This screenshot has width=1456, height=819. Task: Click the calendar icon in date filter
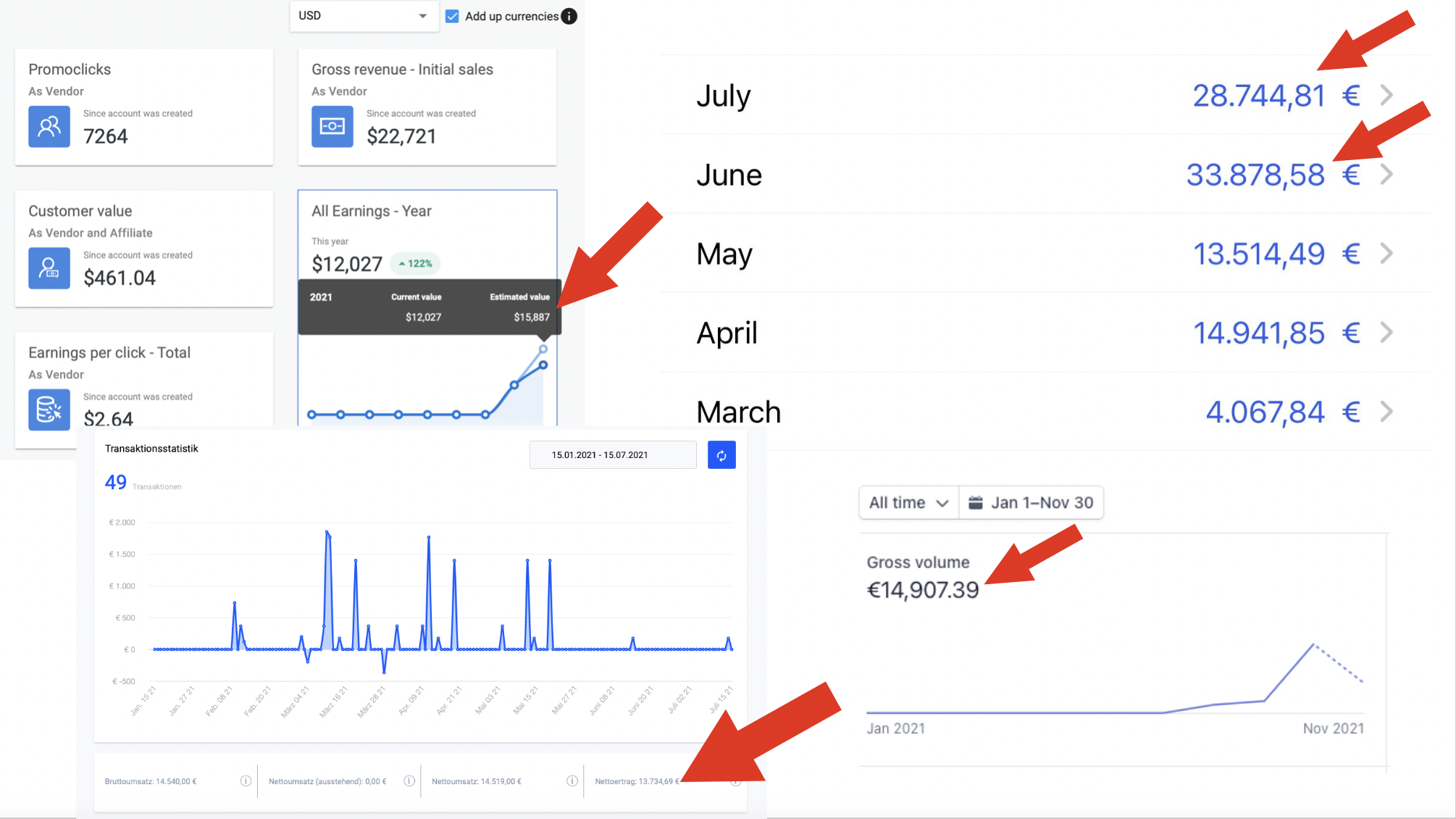click(976, 502)
